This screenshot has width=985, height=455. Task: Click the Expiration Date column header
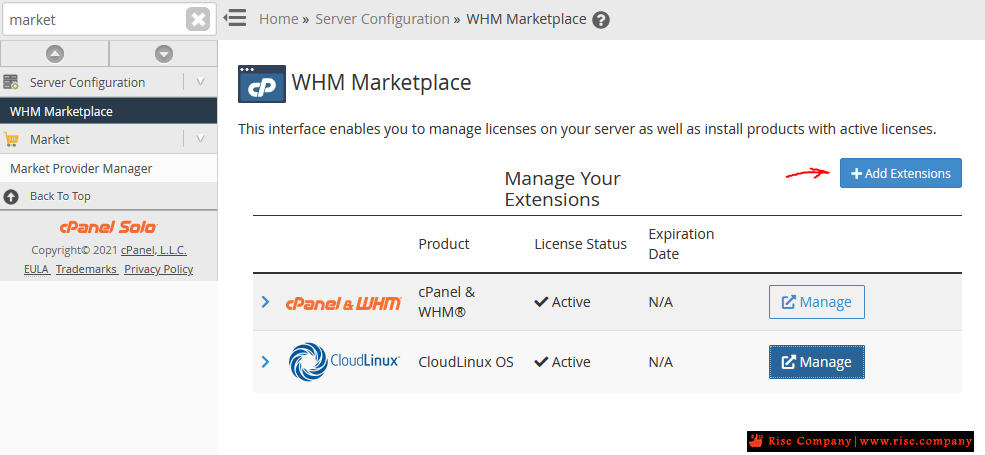(x=681, y=244)
